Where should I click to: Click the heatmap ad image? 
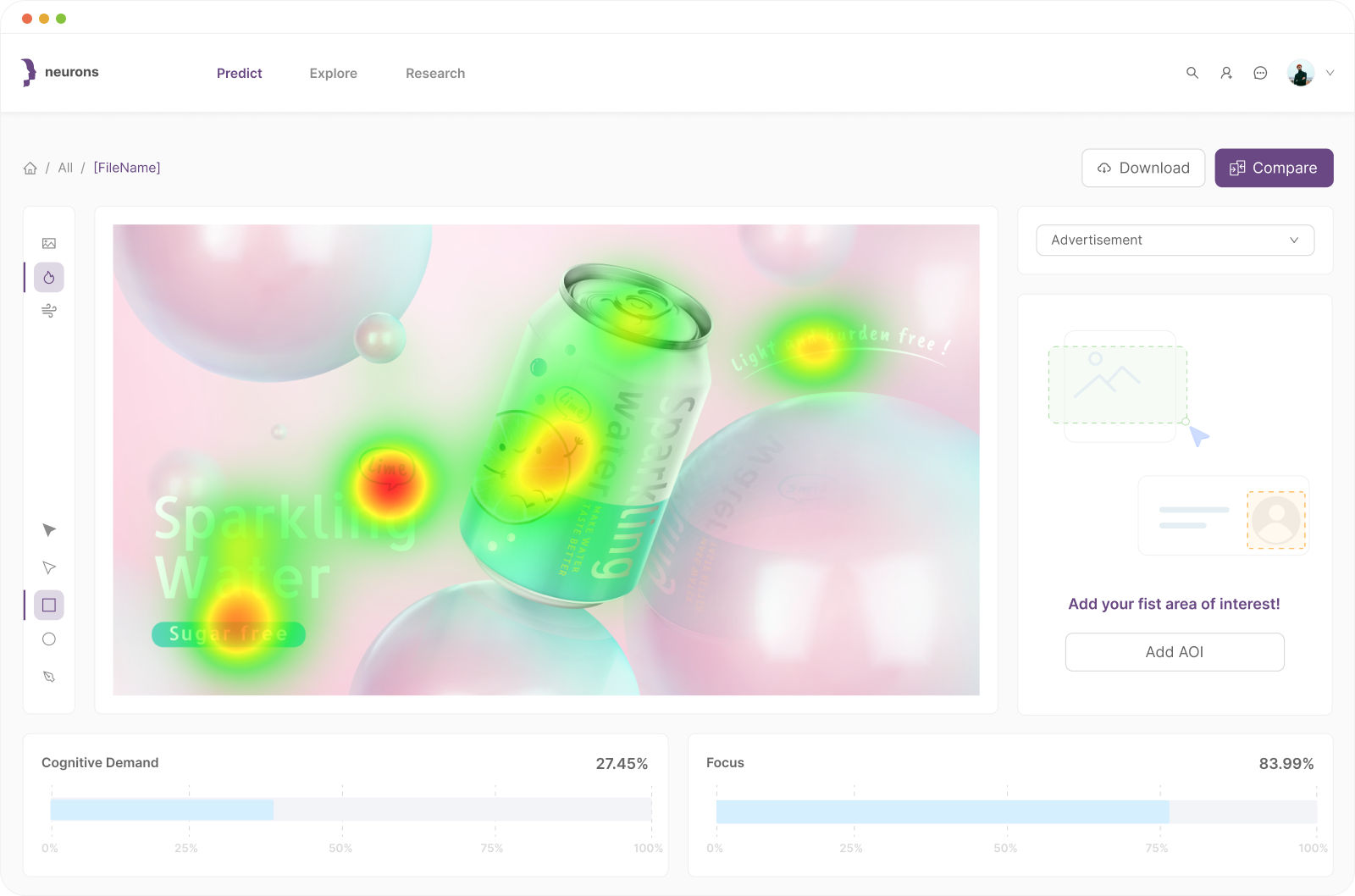(546, 460)
